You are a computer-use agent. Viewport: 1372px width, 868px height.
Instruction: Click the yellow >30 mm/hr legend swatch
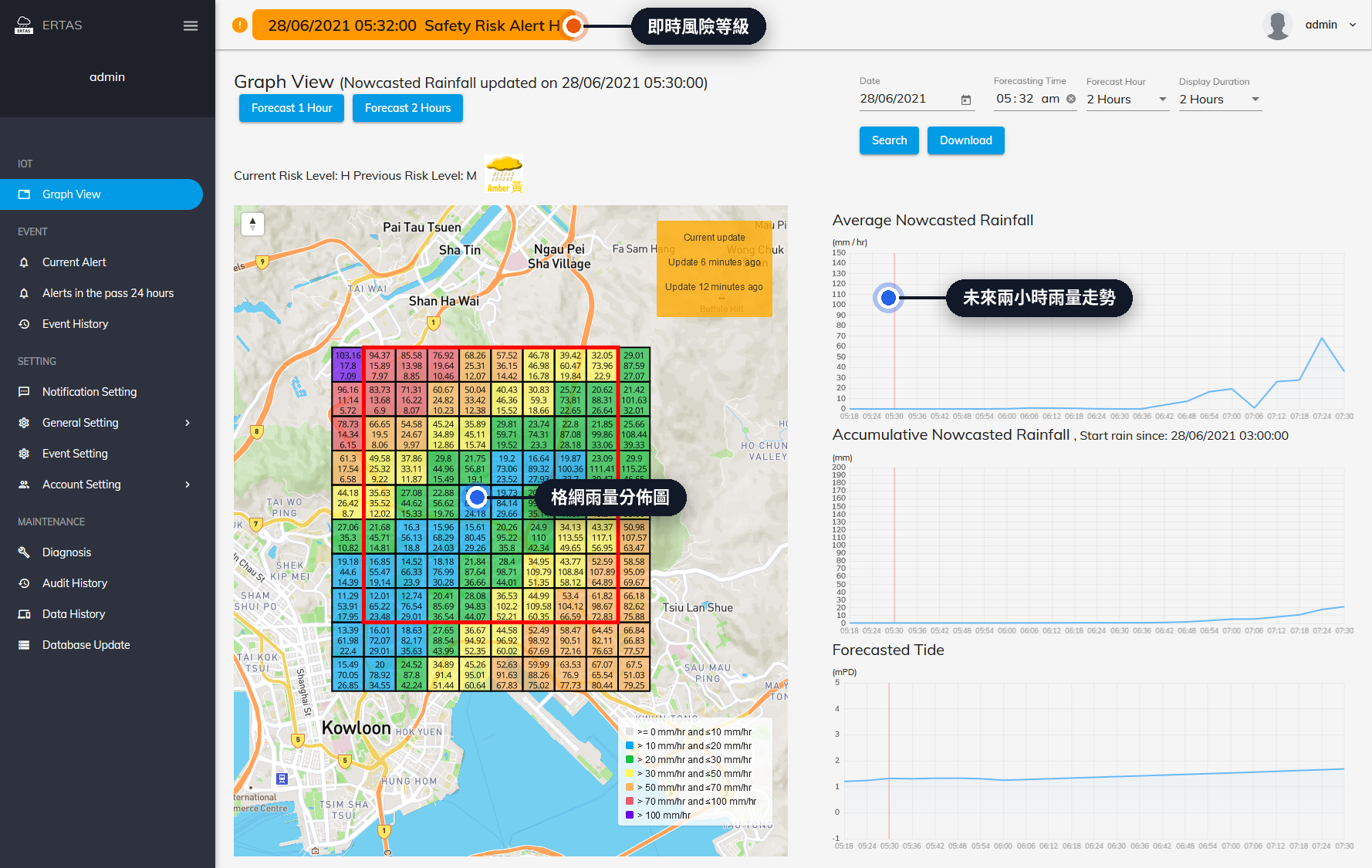630,773
